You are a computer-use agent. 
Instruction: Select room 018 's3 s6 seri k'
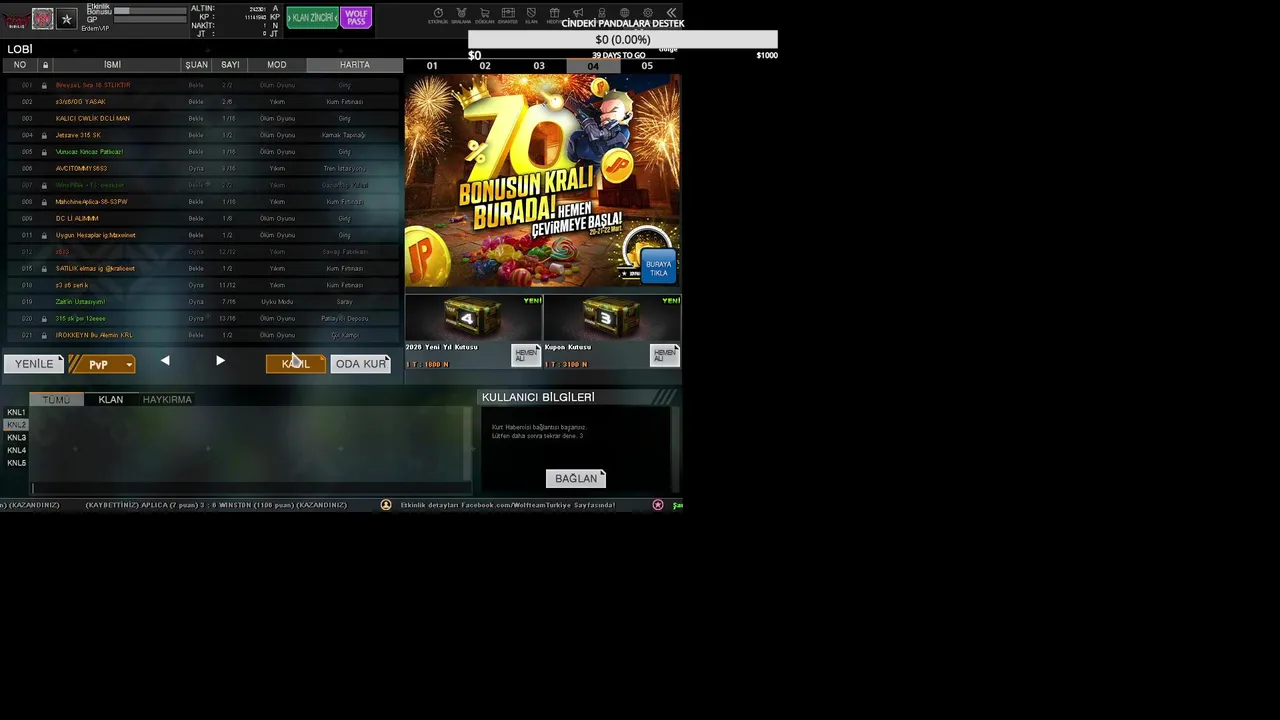(202, 285)
